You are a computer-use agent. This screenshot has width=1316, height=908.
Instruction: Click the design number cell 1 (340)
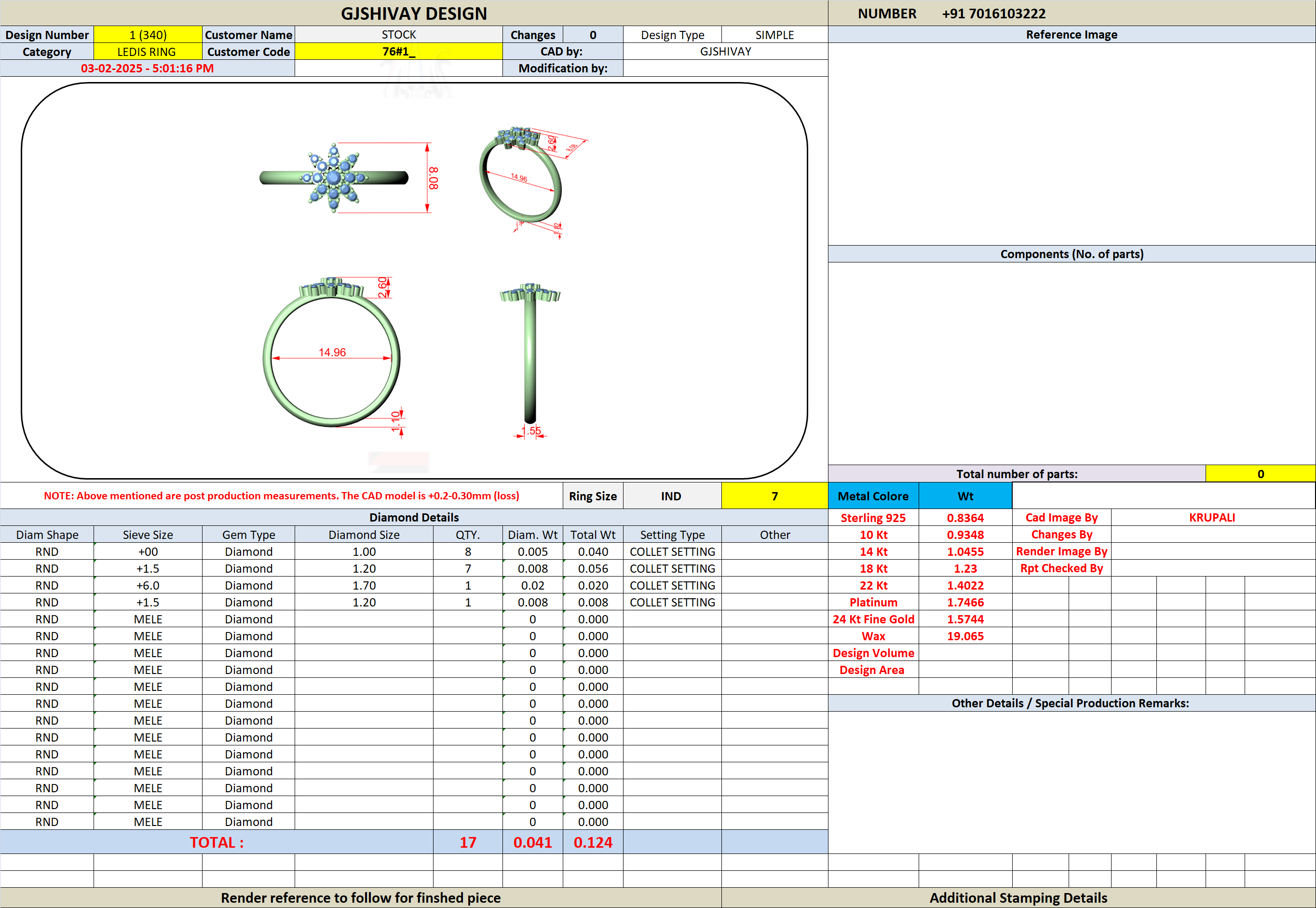pyautogui.click(x=148, y=35)
